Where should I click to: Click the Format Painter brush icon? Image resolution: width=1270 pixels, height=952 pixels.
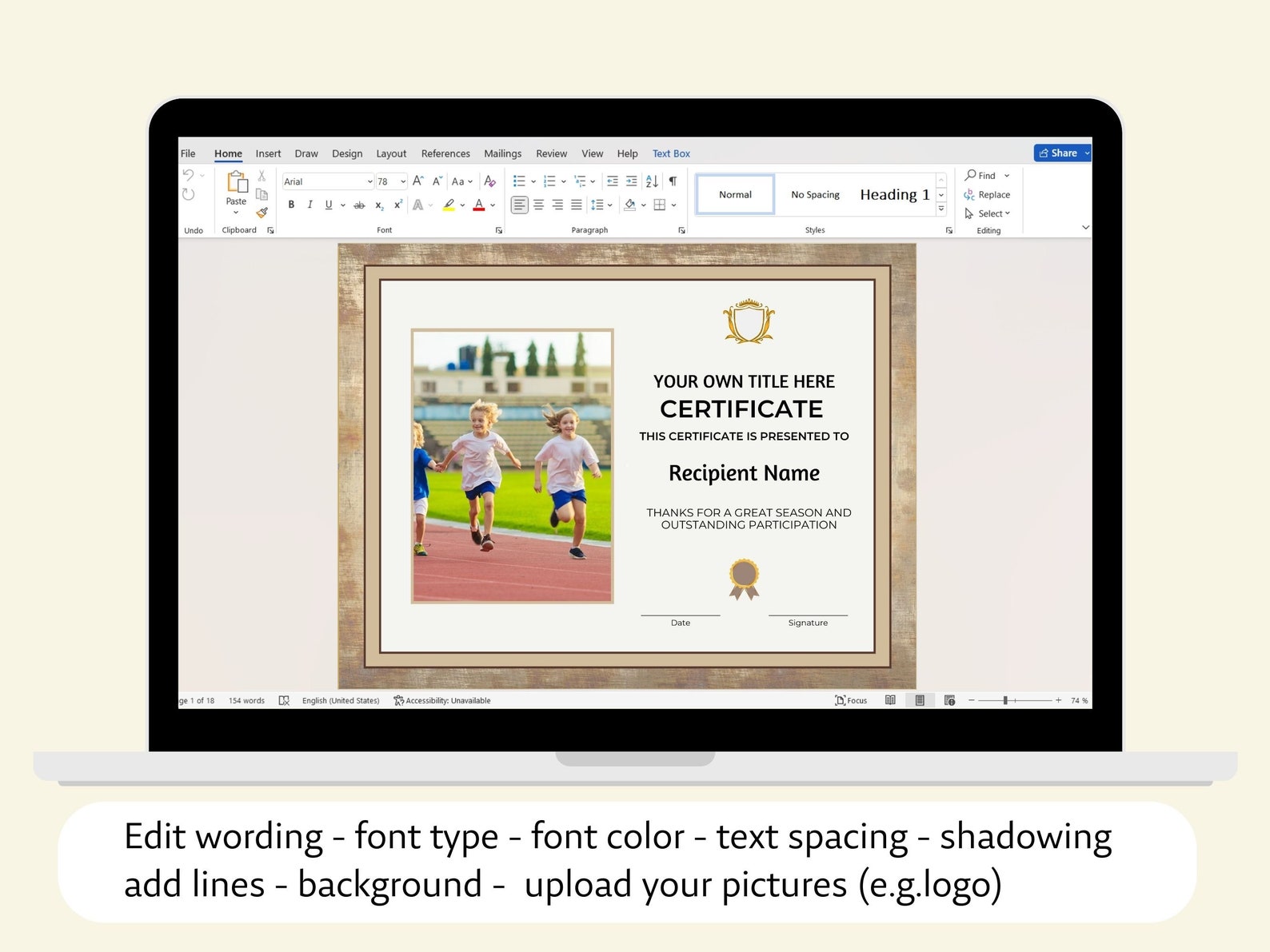pyautogui.click(x=262, y=213)
